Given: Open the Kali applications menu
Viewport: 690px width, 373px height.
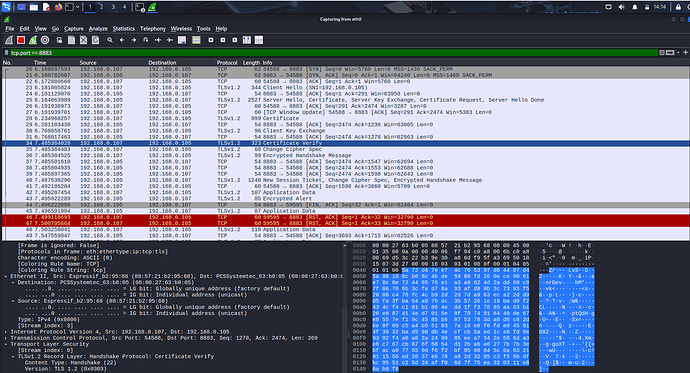Looking at the screenshot, I should pyautogui.click(x=6, y=7).
